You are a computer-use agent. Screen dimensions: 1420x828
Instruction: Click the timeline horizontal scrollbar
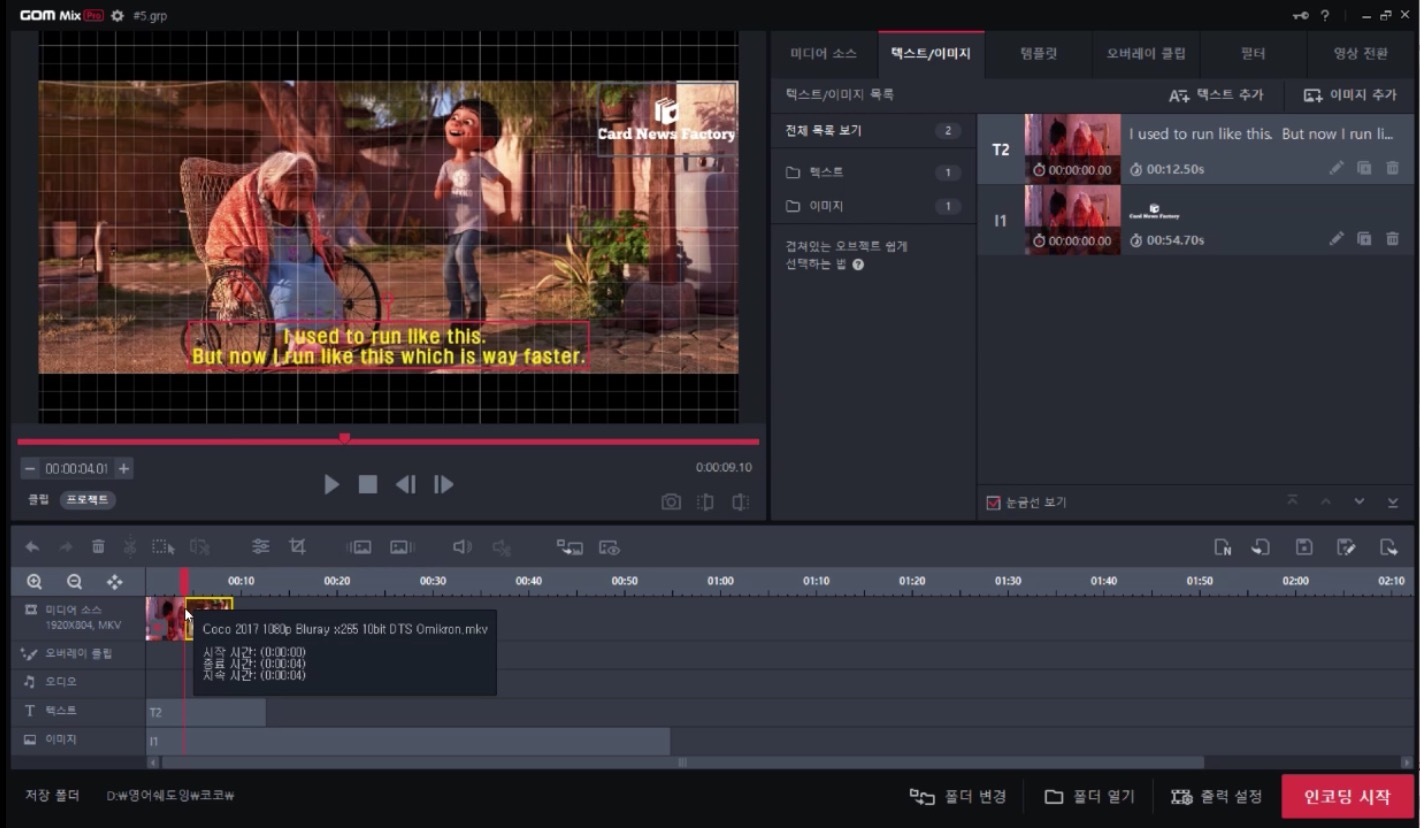point(682,763)
